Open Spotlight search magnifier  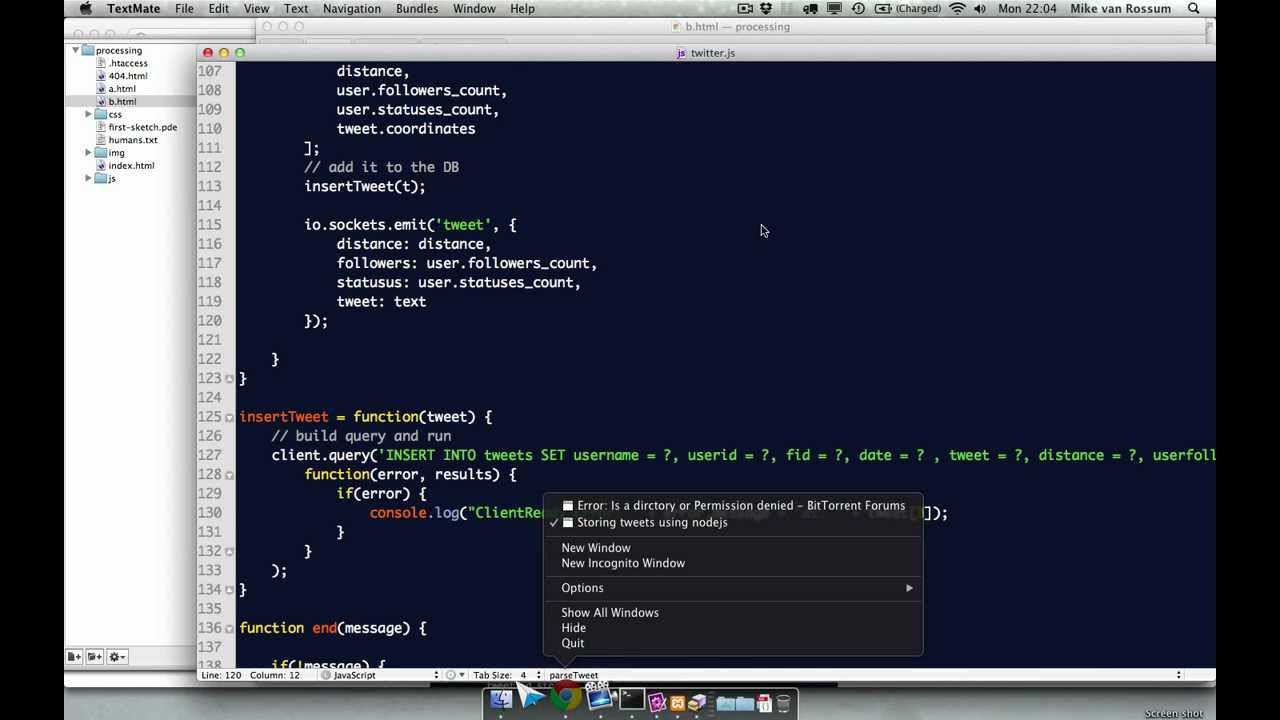point(1194,8)
